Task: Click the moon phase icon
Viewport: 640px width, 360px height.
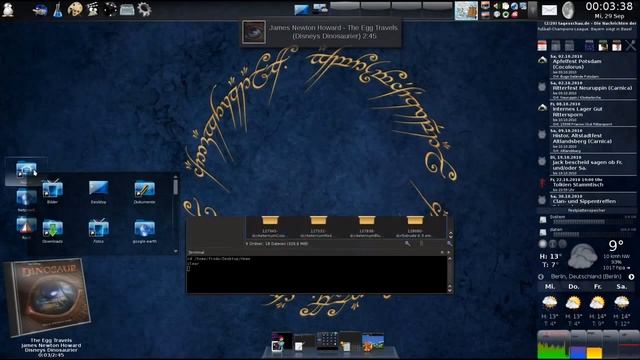Action: [x=568, y=10]
